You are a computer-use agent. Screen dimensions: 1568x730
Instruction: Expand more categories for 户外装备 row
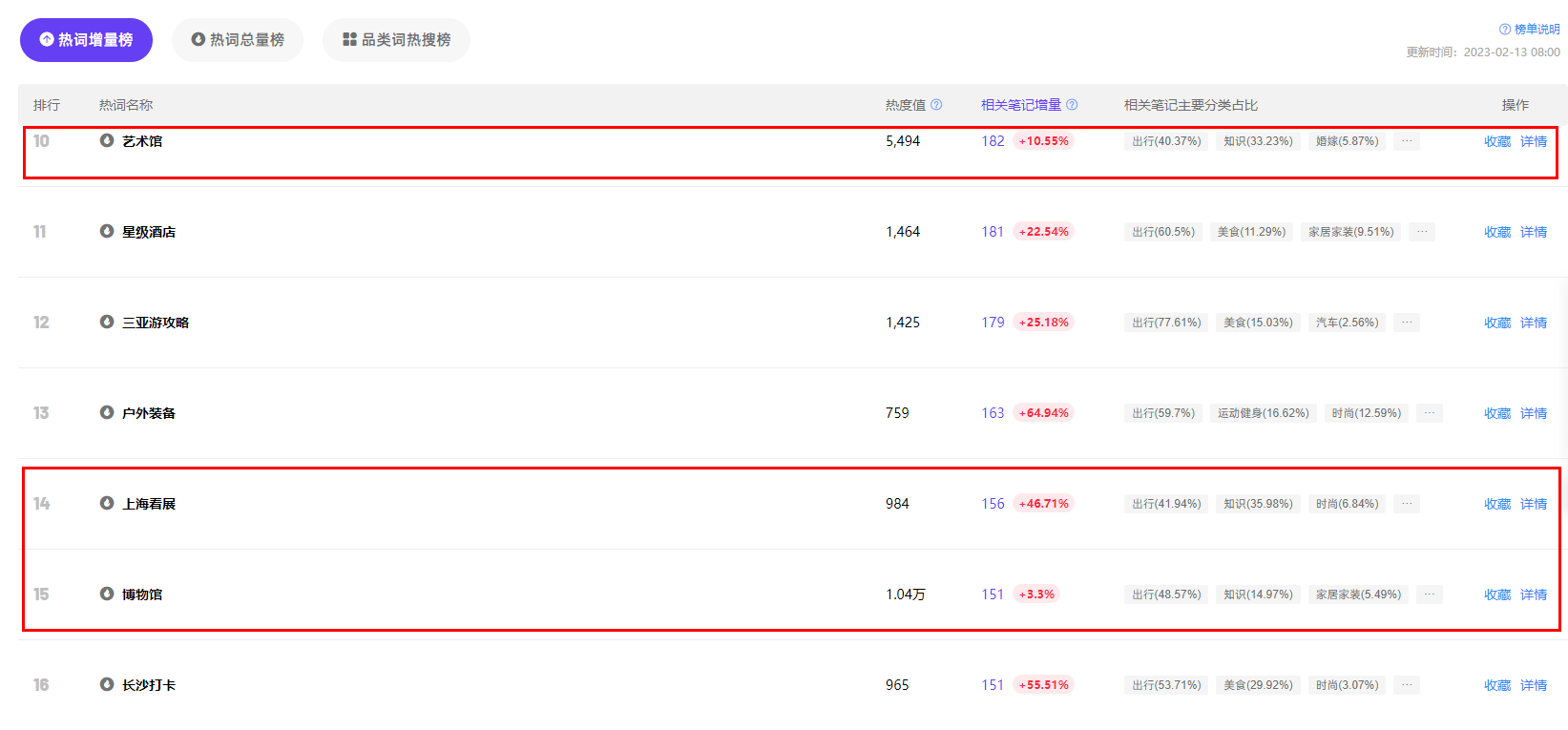[x=1430, y=413]
